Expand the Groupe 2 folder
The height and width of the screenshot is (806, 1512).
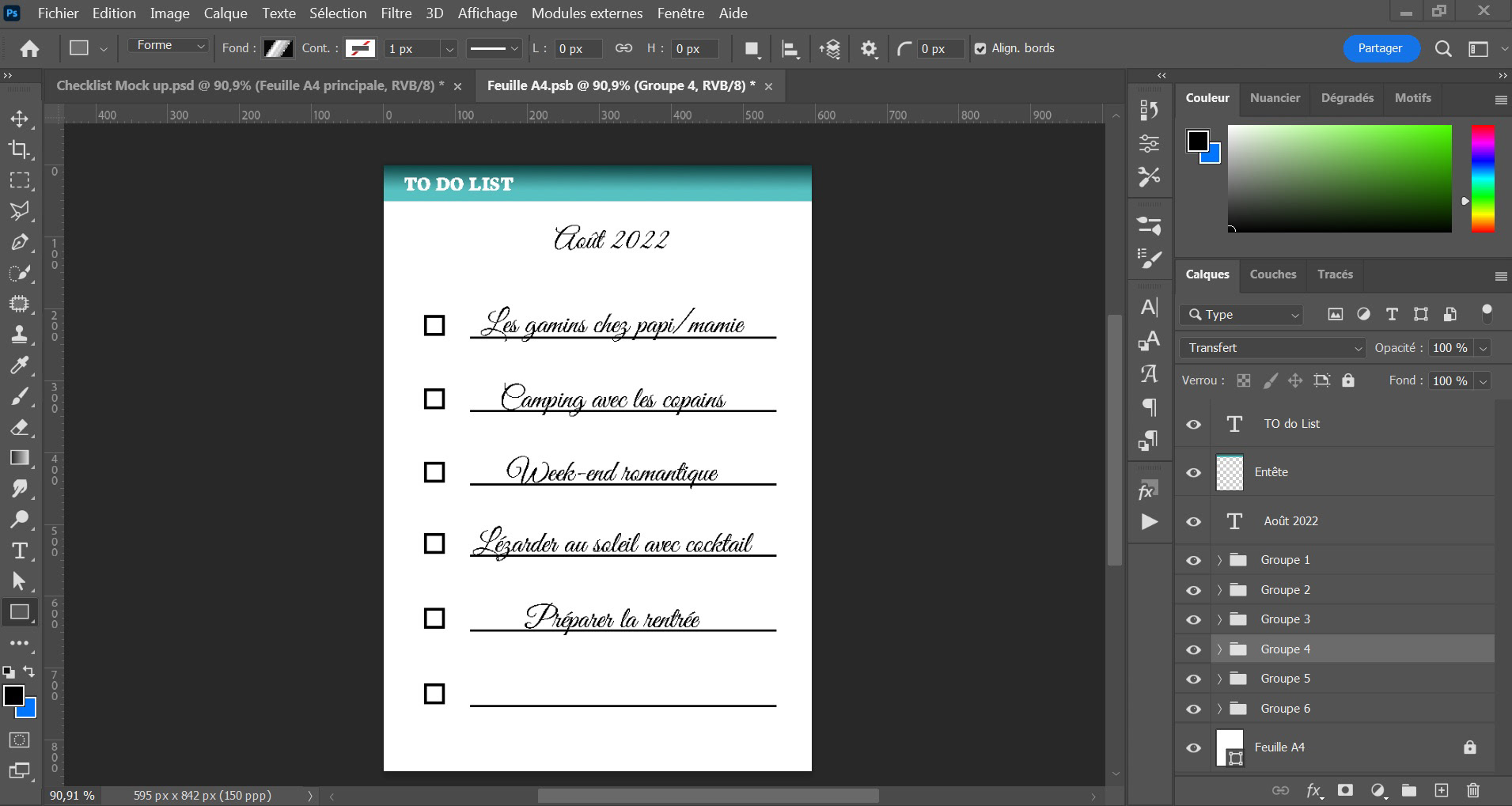pyautogui.click(x=1219, y=590)
